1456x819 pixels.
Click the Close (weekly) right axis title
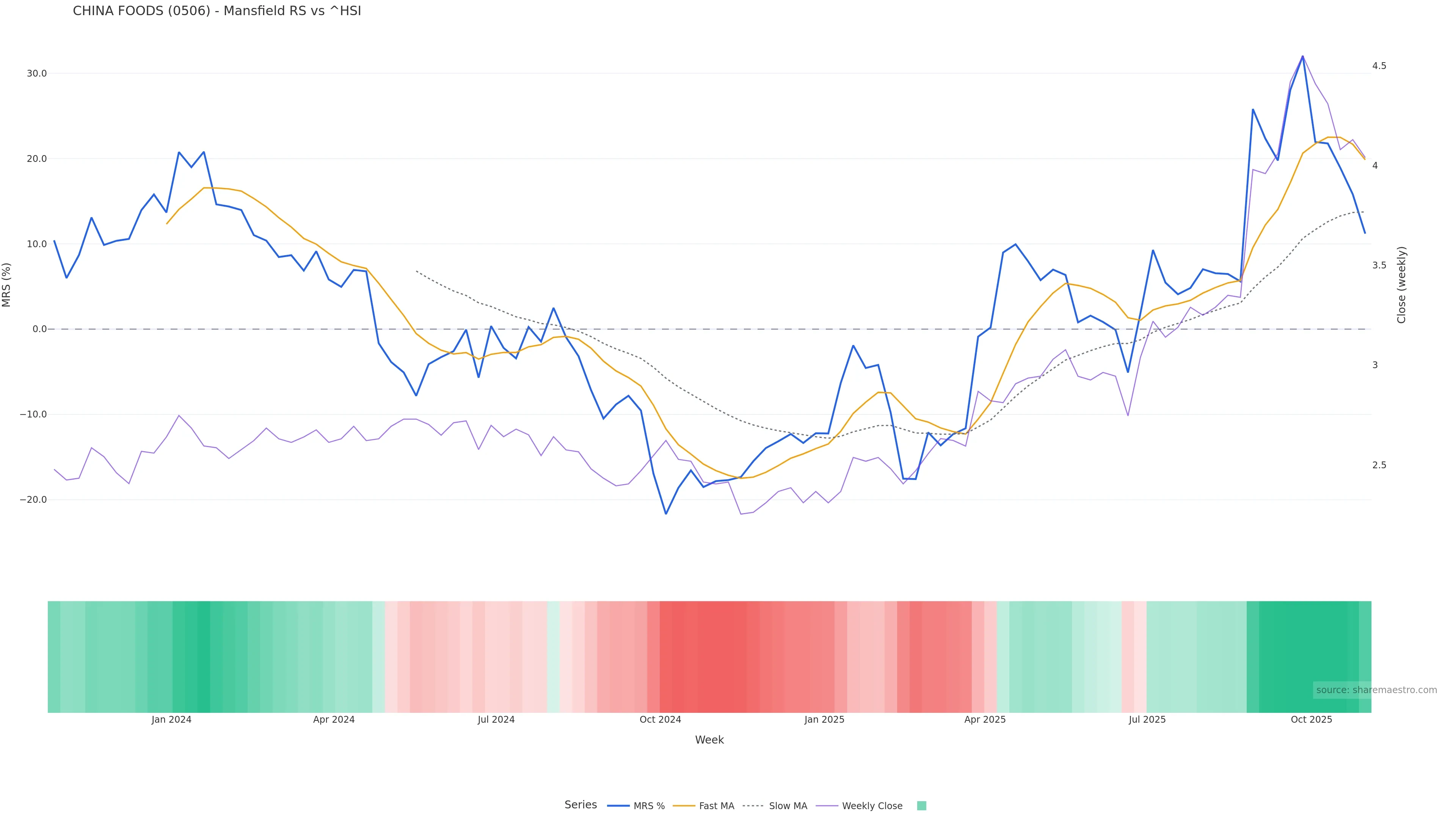[x=1401, y=285]
